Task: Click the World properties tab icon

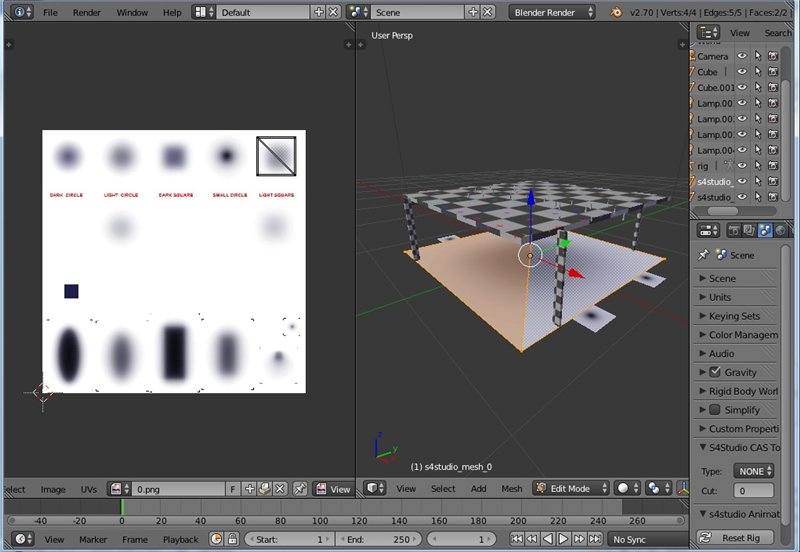Action: pos(781,230)
